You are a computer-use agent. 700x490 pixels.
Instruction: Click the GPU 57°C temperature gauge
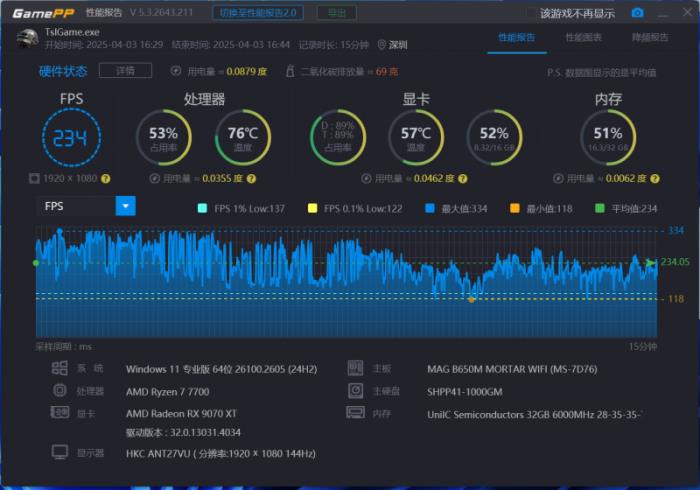[x=416, y=137]
